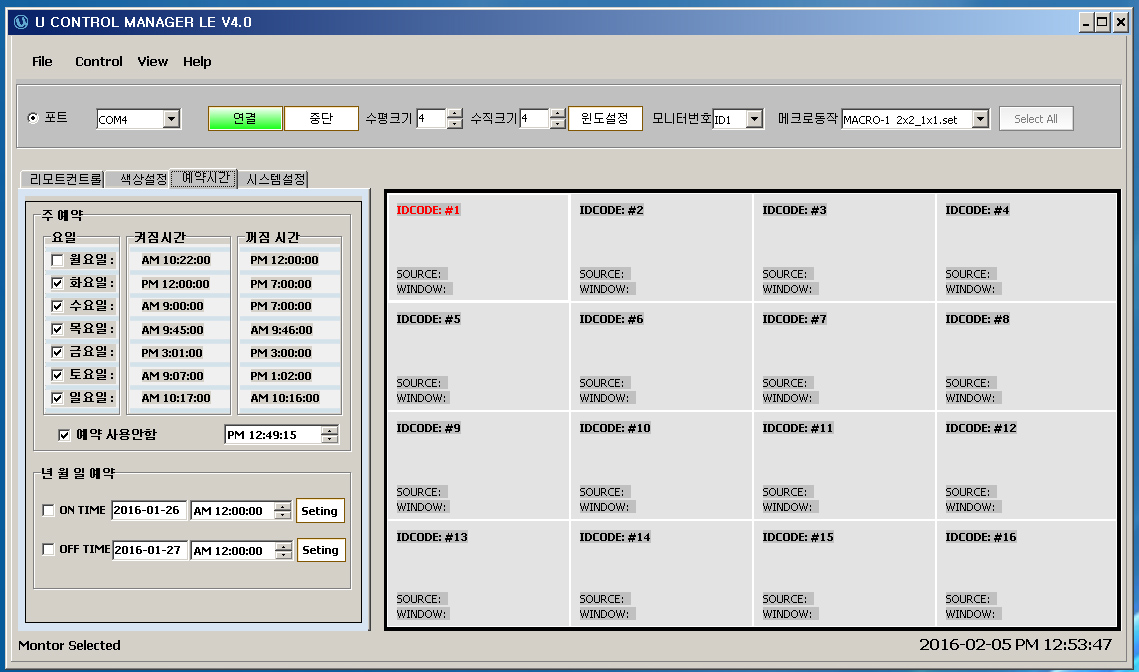The height and width of the screenshot is (672, 1139).
Task: Click Saturday off-time PM 1:02:00
Action: [281, 376]
